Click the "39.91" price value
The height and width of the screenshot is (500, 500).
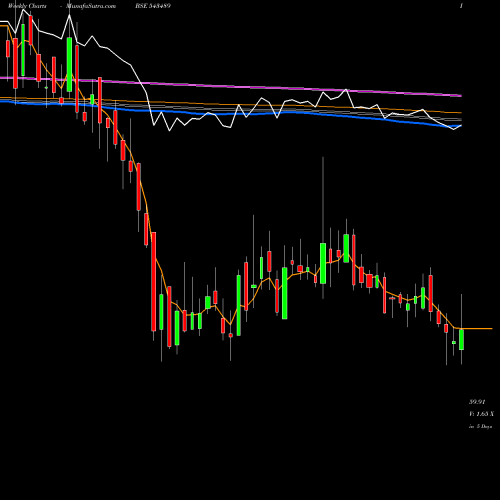pyautogui.click(x=477, y=402)
